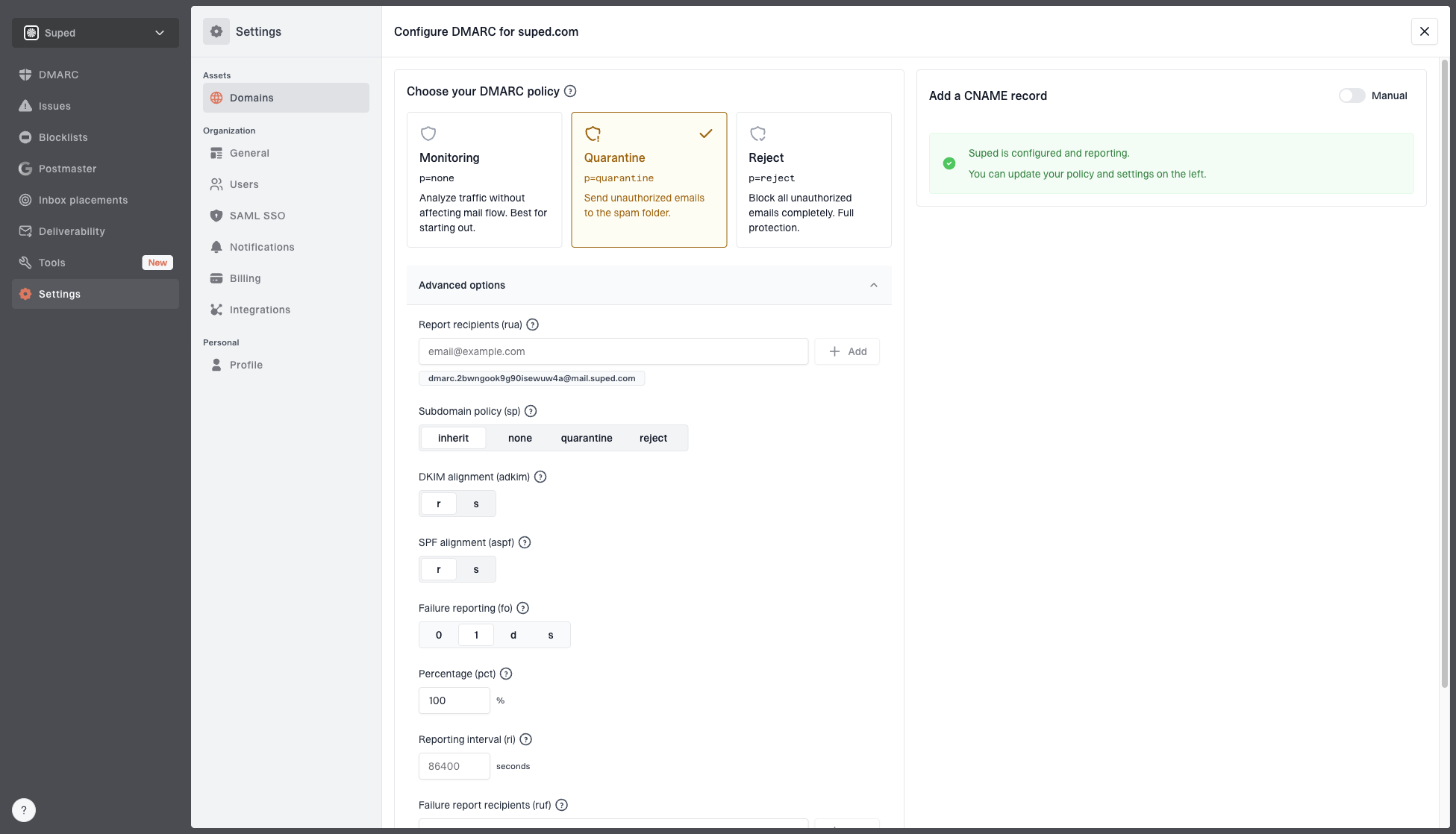Click the Integrations icon

coord(216,310)
